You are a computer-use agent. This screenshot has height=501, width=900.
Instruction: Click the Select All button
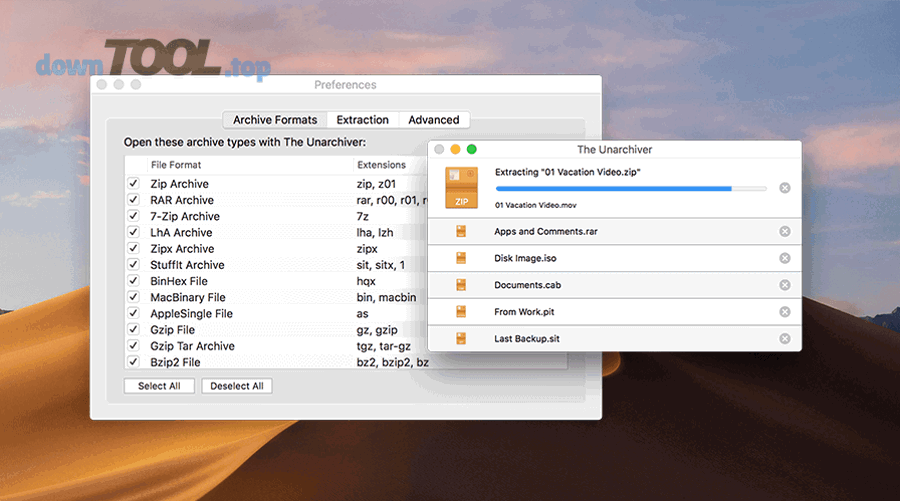[x=159, y=386]
